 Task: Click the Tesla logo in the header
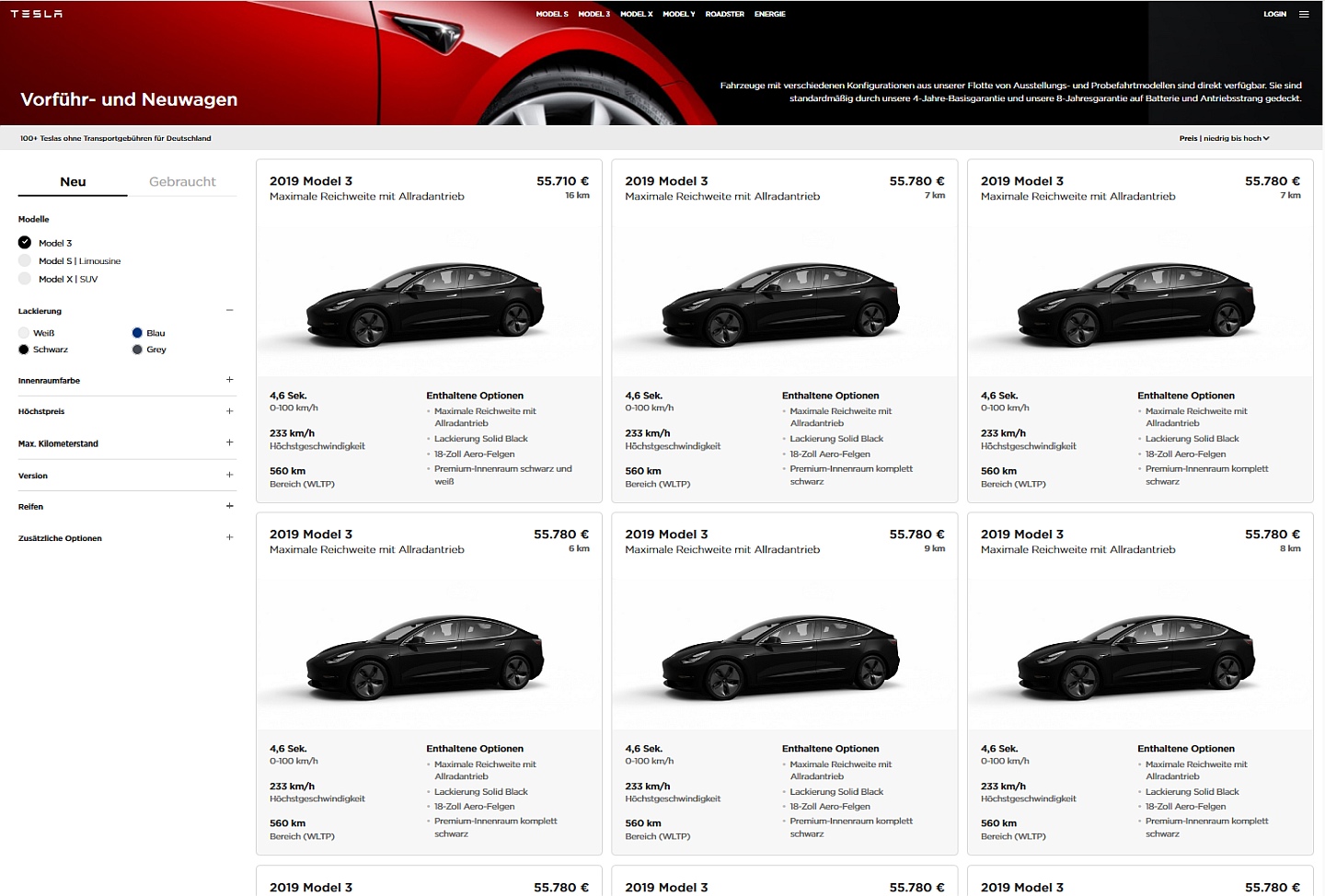[x=37, y=14]
